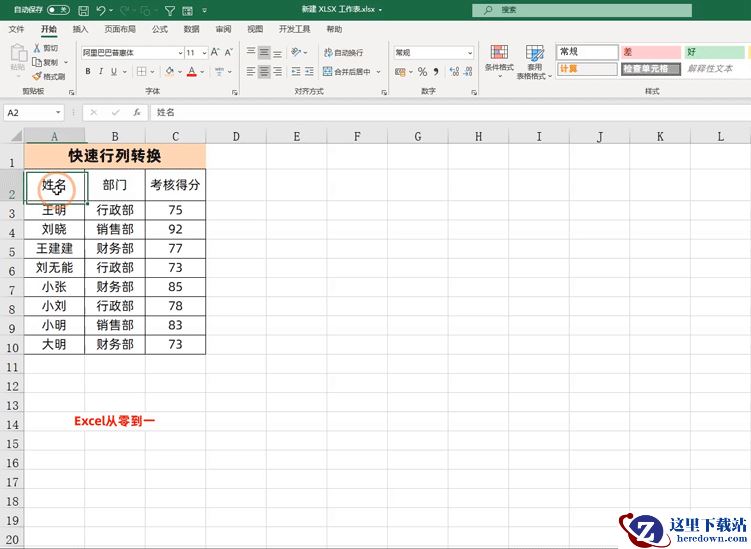Image resolution: width=751 pixels, height=549 pixels.
Task: Click the increase indent icon
Action: pyautogui.click(x=309, y=71)
